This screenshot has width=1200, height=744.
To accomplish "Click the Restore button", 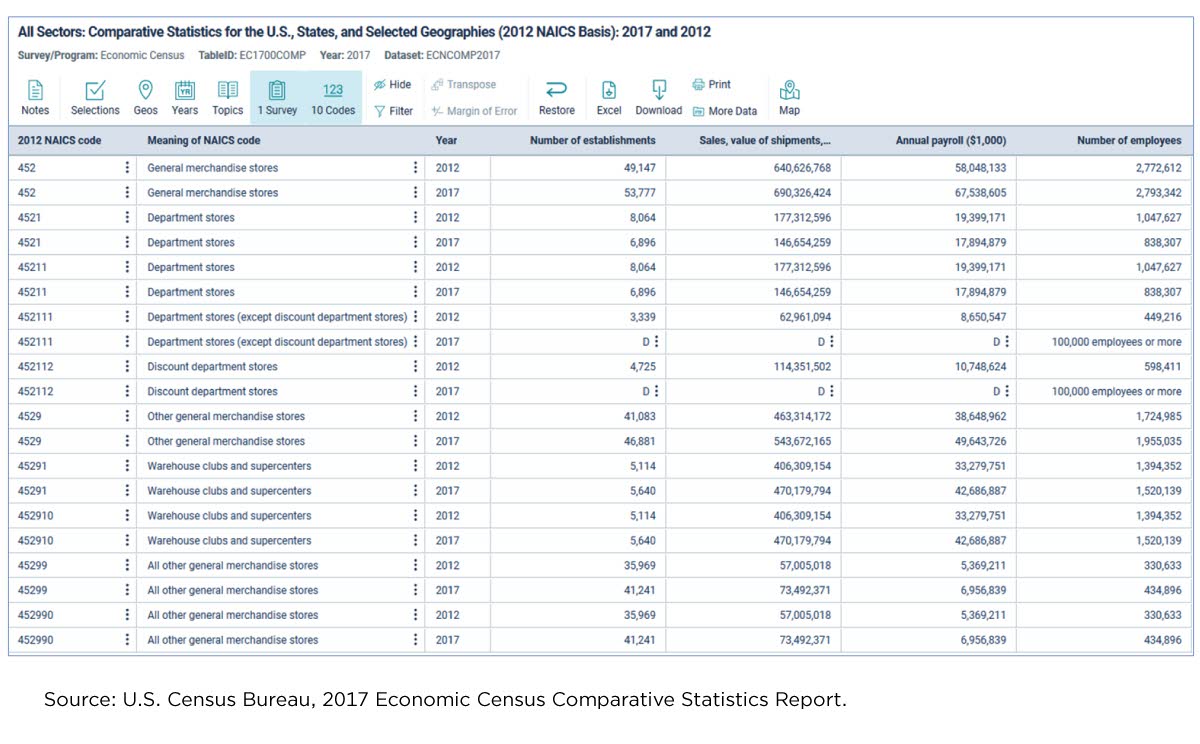I will 557,98.
